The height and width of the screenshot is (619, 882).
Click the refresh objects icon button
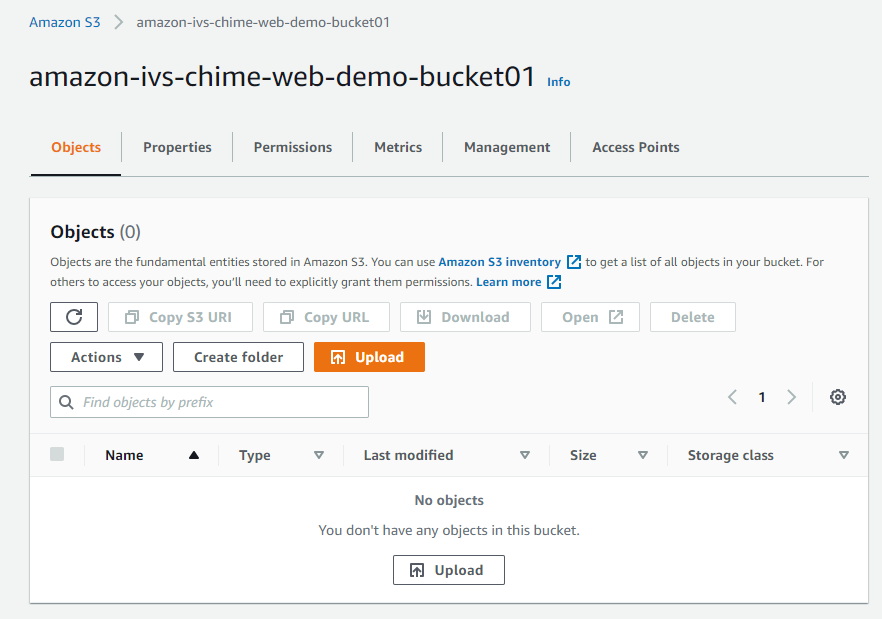pos(74,317)
